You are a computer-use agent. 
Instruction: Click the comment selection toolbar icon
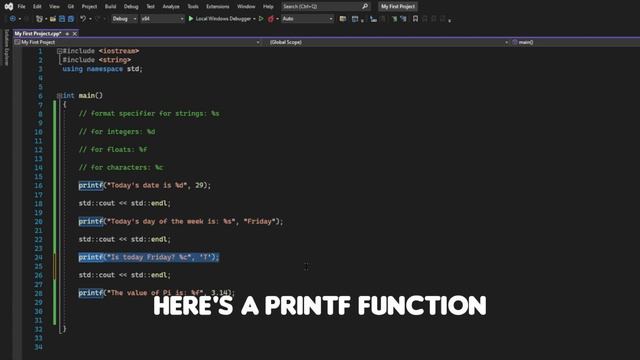[394, 19]
